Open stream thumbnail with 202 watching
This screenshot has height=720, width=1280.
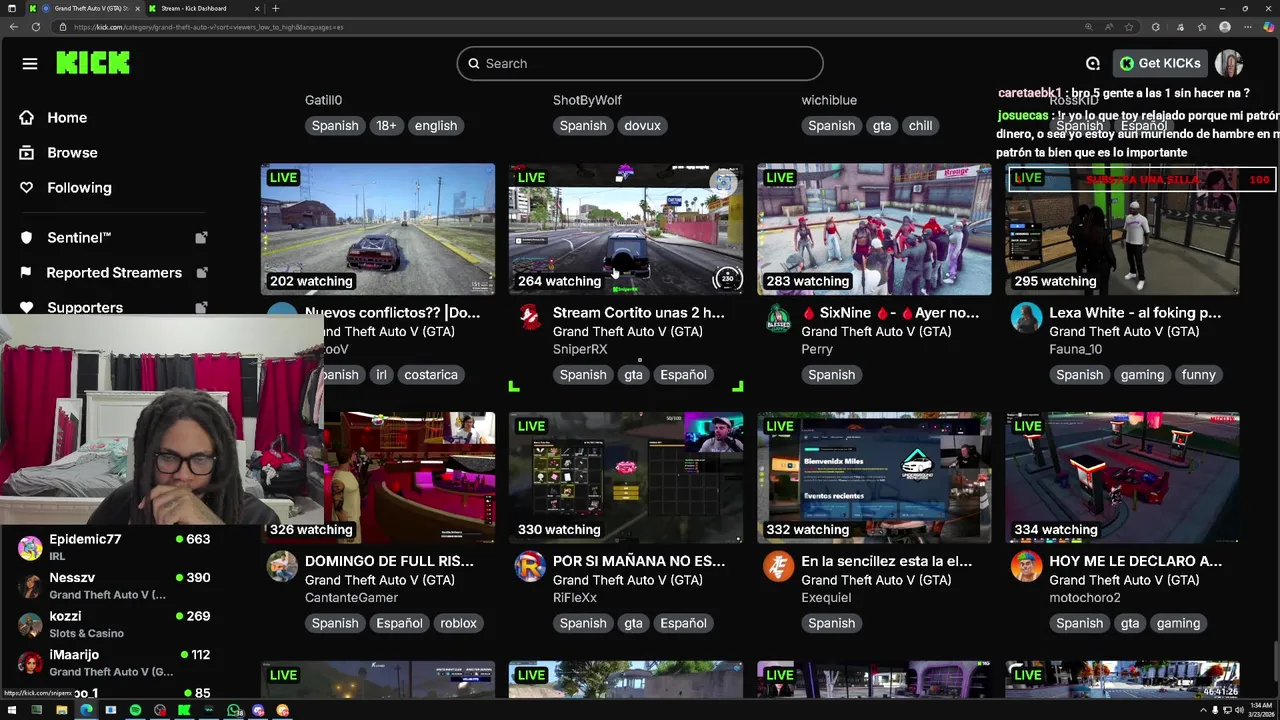pyautogui.click(x=378, y=229)
